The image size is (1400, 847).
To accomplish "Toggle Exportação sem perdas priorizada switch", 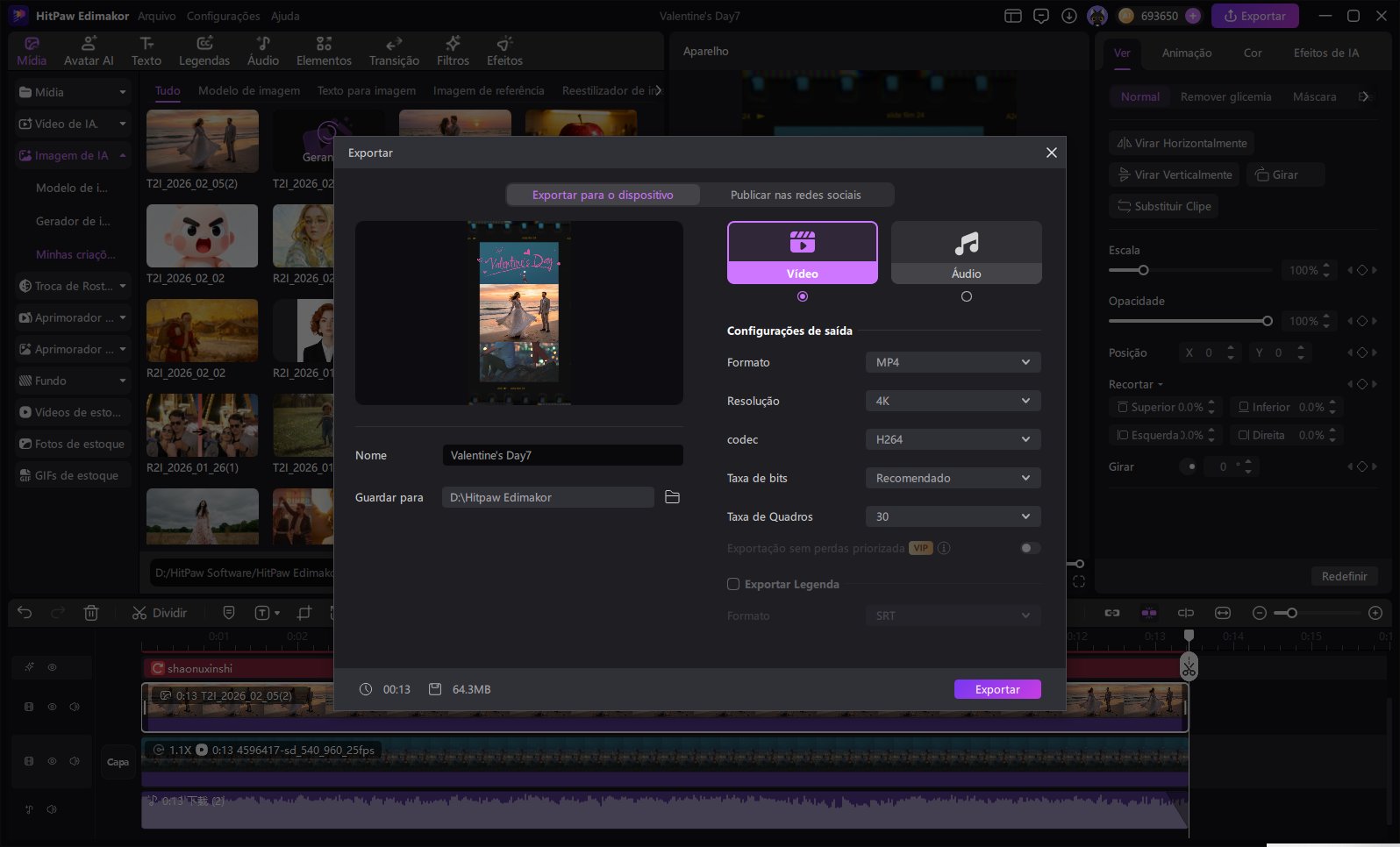I will tap(1030, 548).
